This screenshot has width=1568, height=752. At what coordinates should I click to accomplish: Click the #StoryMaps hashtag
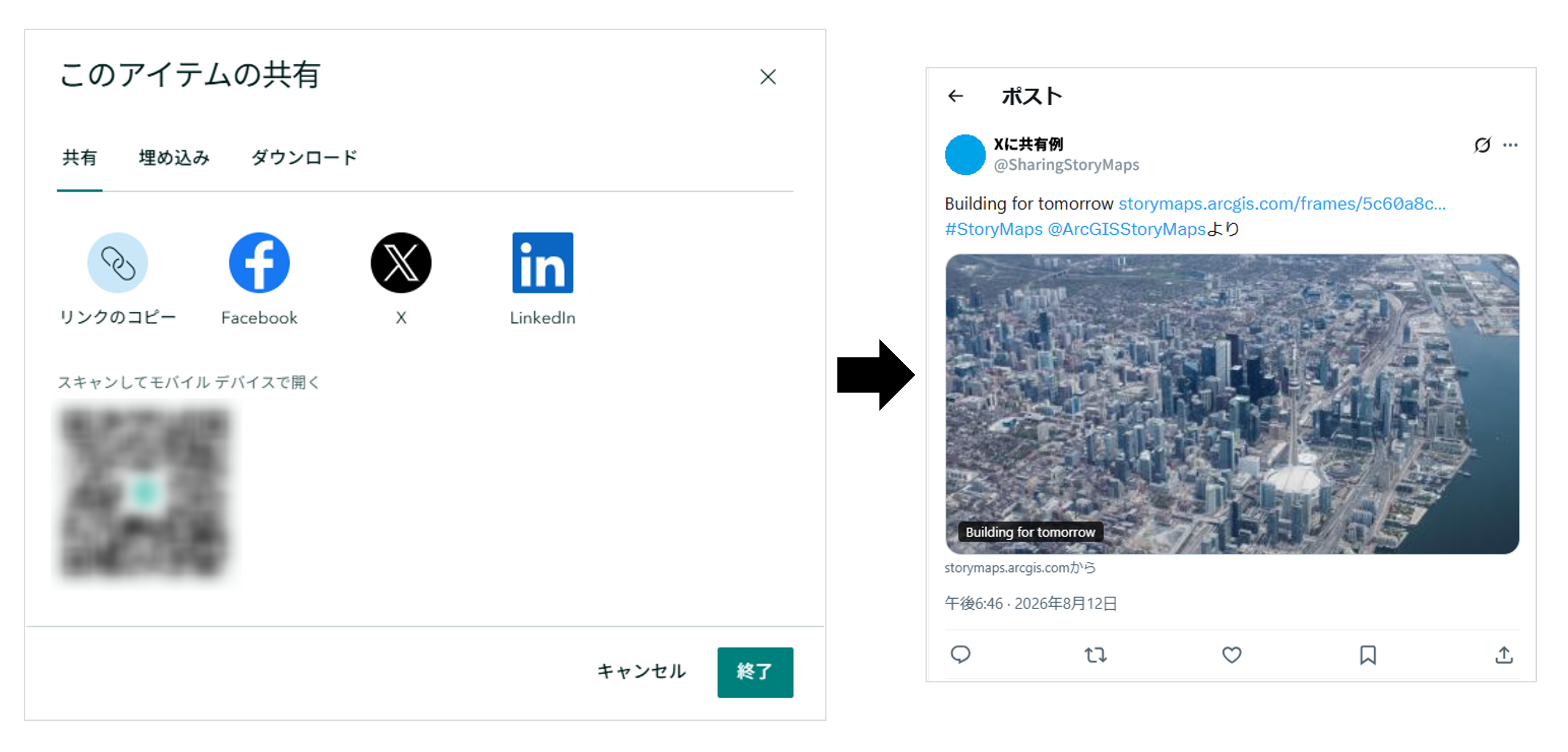(994, 229)
